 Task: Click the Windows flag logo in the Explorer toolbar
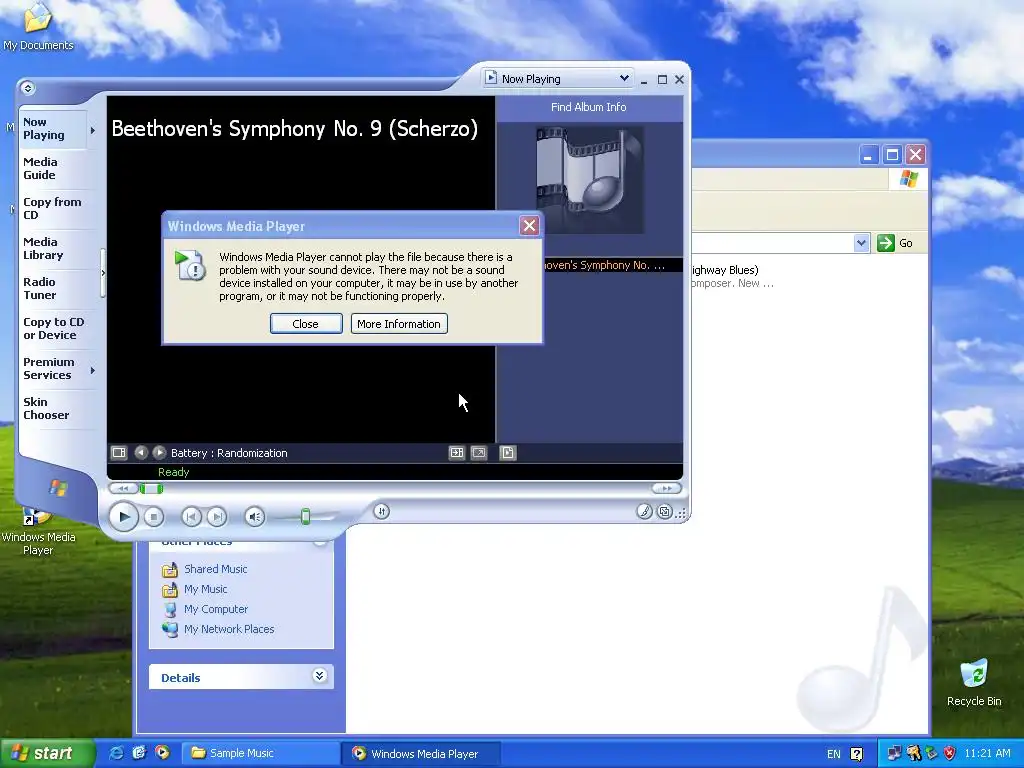pyautogui.click(x=908, y=180)
